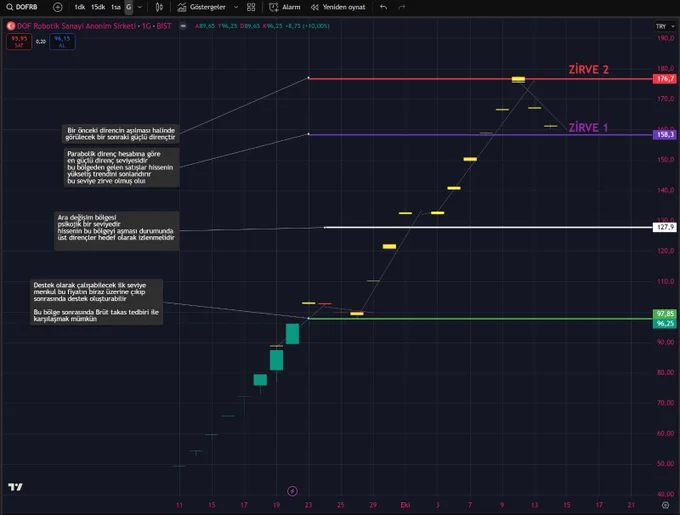
Task: Click the 'Bir önceki direncin aşılması' note
Action: click(121, 134)
